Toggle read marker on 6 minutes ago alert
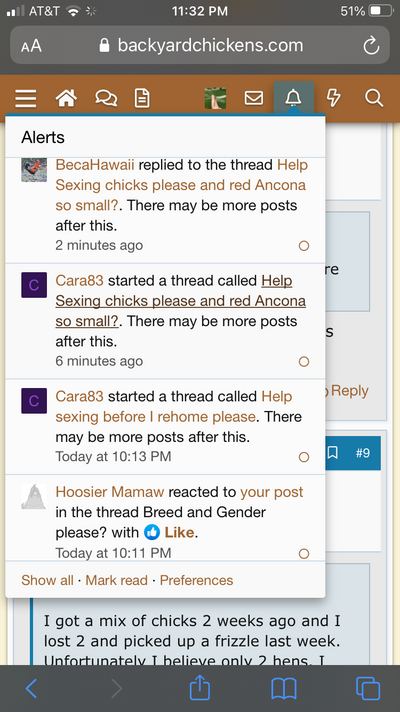The image size is (400, 712). (304, 361)
